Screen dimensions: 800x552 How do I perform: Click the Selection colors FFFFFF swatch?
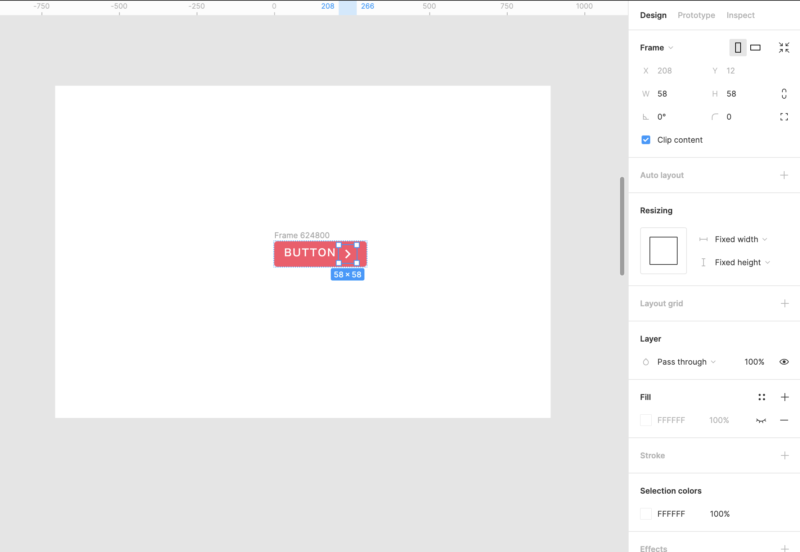[646, 514]
